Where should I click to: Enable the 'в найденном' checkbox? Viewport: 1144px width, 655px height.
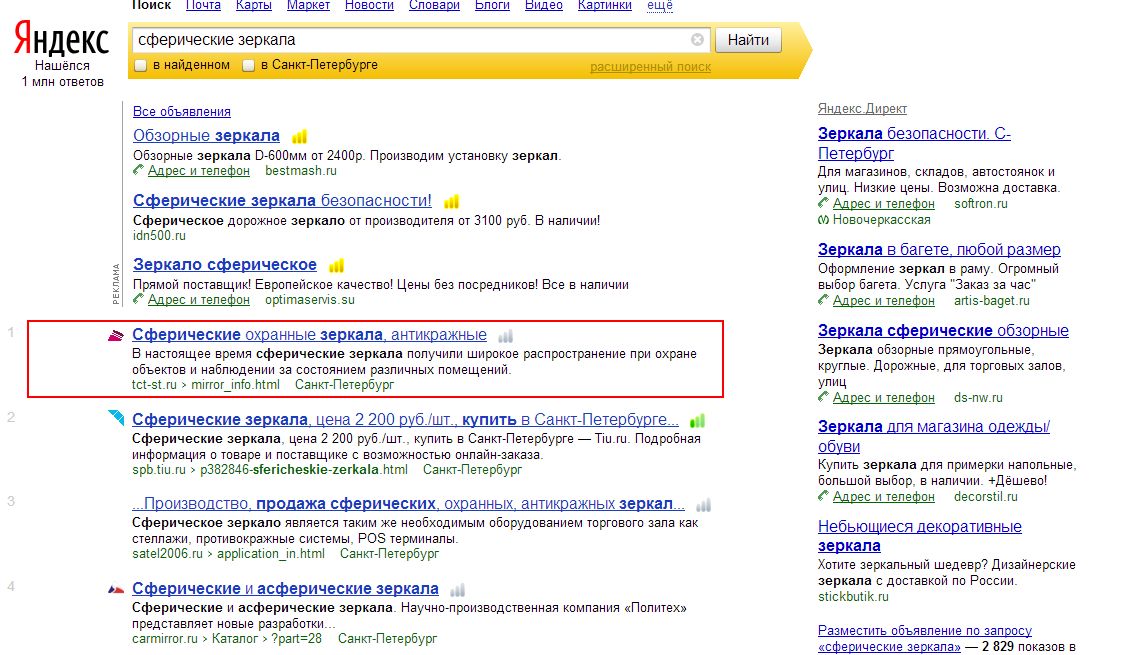pyautogui.click(x=141, y=66)
